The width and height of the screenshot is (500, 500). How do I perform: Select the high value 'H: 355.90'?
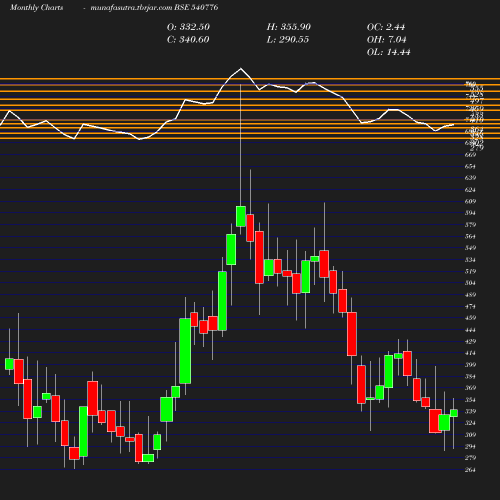(289, 27)
